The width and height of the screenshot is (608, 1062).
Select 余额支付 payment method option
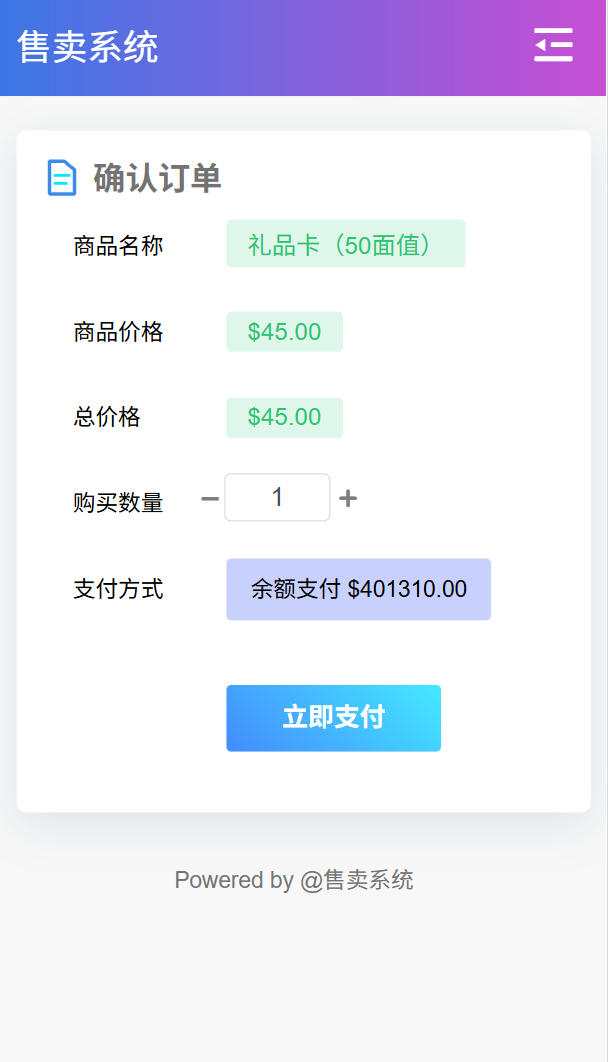click(358, 589)
